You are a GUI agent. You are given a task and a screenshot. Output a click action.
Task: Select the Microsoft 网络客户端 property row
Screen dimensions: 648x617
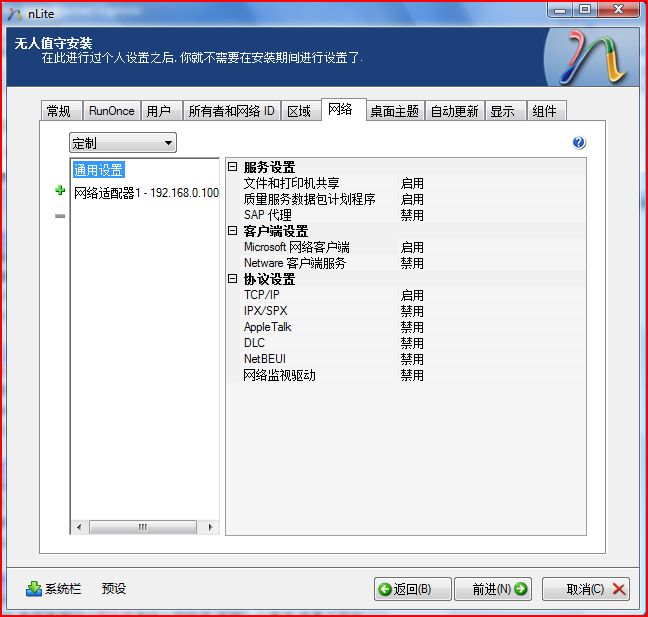coord(406,247)
